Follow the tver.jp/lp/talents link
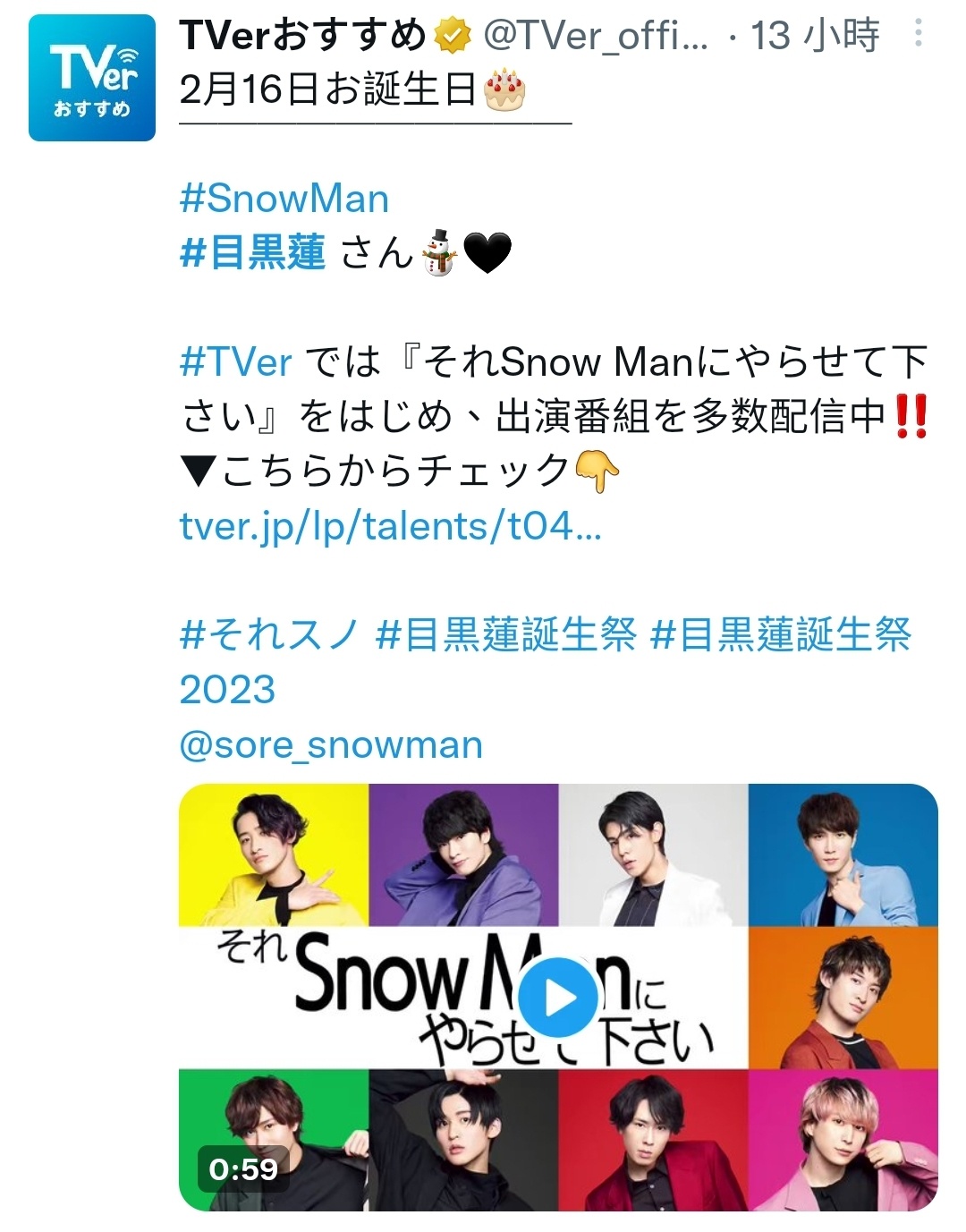 click(x=391, y=526)
